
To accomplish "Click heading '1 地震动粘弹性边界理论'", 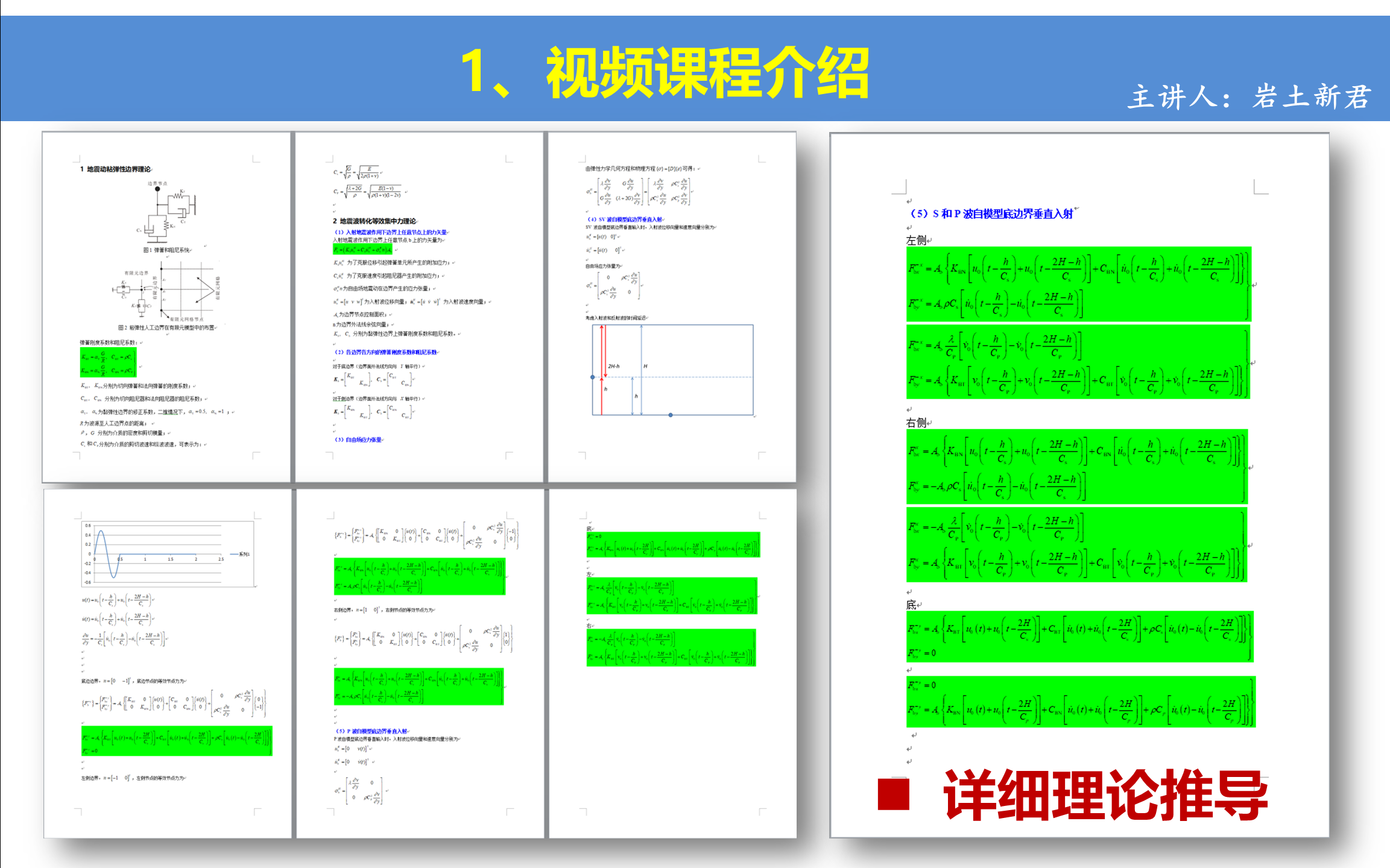I will tap(115, 169).
